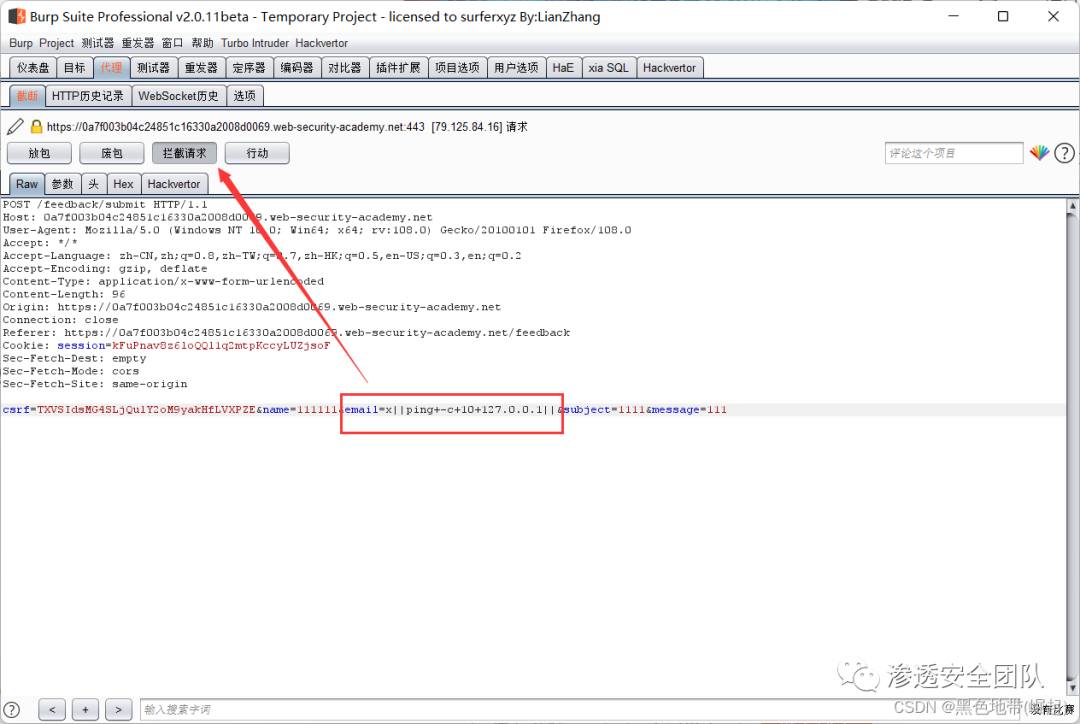Screen dimensions: 1080x724
Task: Click the User-Agent header line
Action: click(x=317, y=230)
